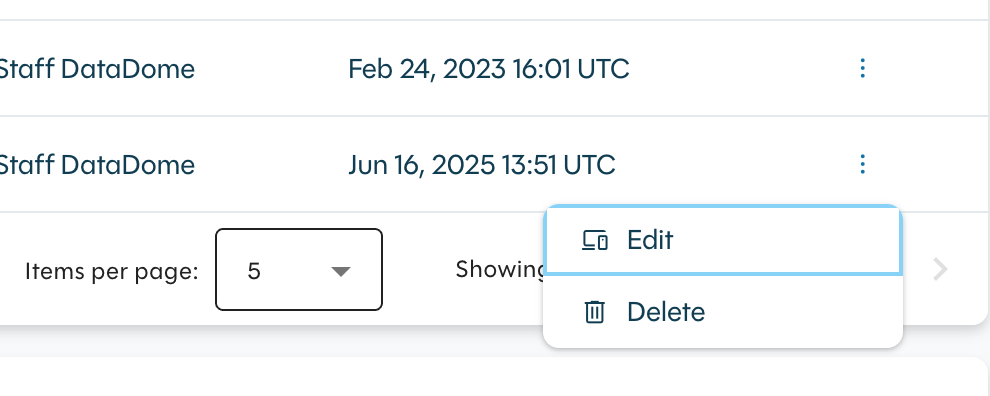
Task: Choose the Delete text in the context menu
Action: click(665, 312)
